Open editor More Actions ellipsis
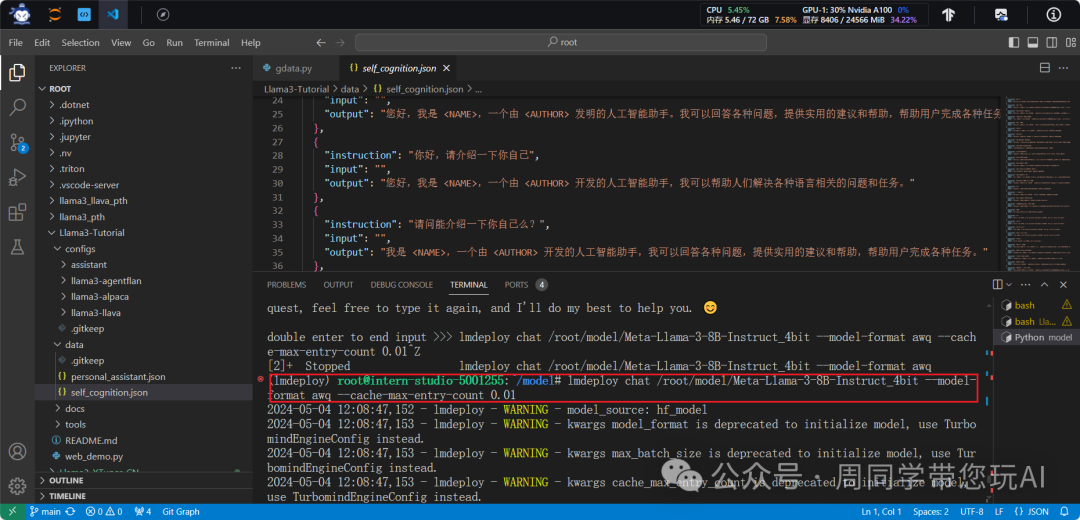The width and height of the screenshot is (1080, 520). 1063,68
